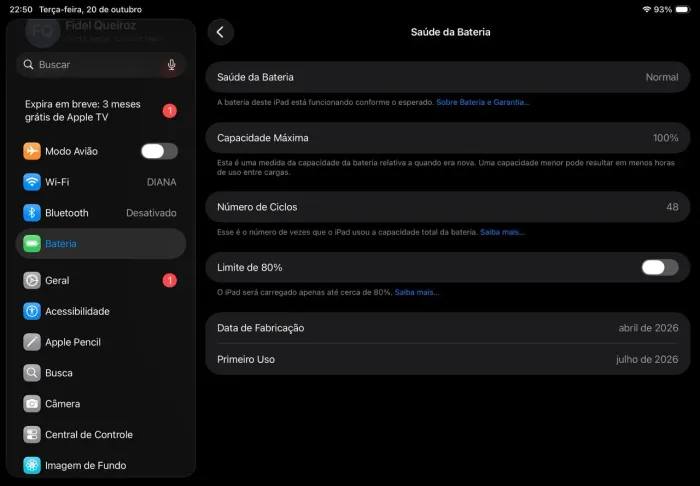Open Wi-Fi settings
This screenshot has width=700, height=486.
[x=101, y=182]
